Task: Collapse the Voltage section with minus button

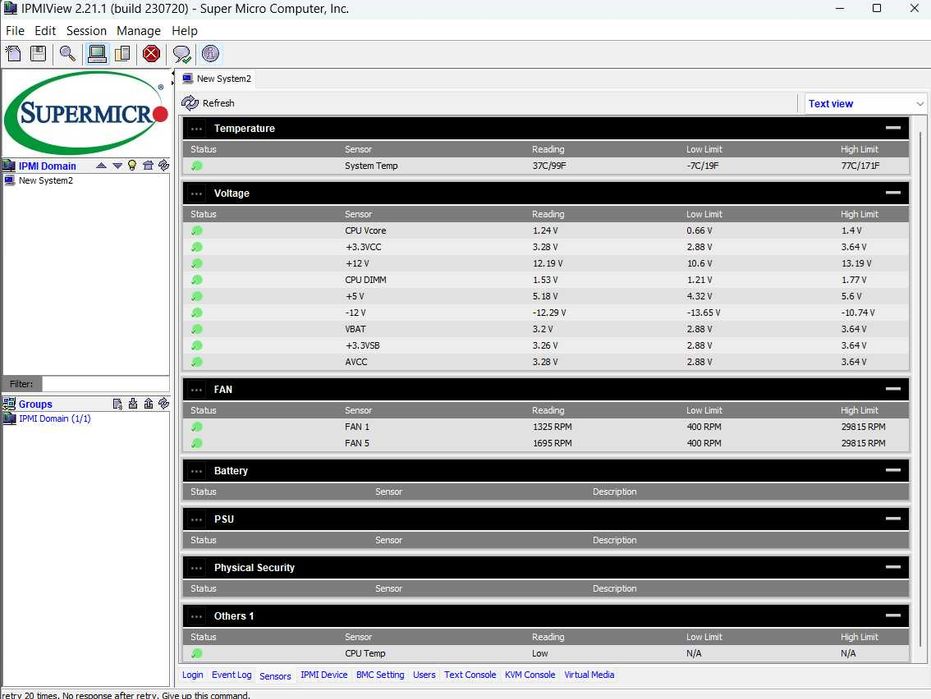Action: point(893,192)
